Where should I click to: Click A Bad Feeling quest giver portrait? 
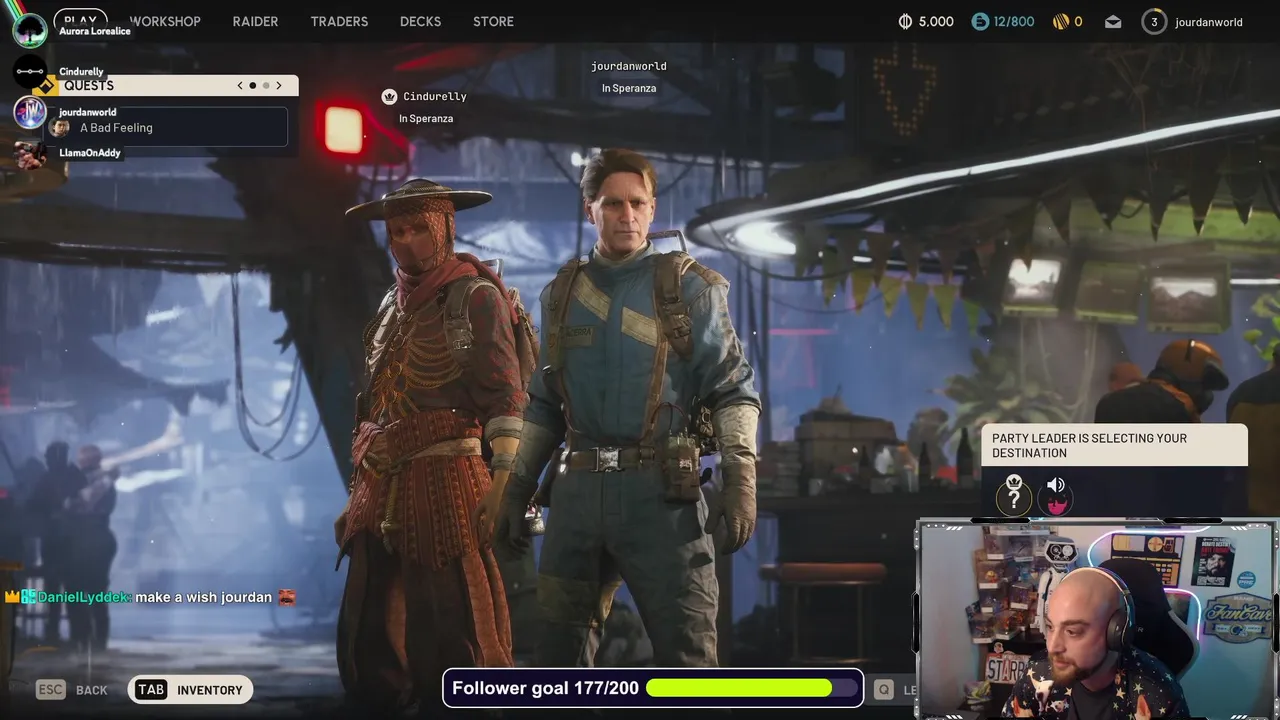(x=60, y=128)
